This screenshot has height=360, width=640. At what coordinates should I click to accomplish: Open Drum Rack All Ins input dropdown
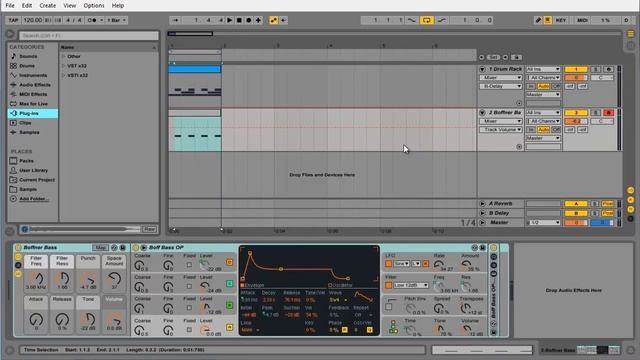(543, 69)
